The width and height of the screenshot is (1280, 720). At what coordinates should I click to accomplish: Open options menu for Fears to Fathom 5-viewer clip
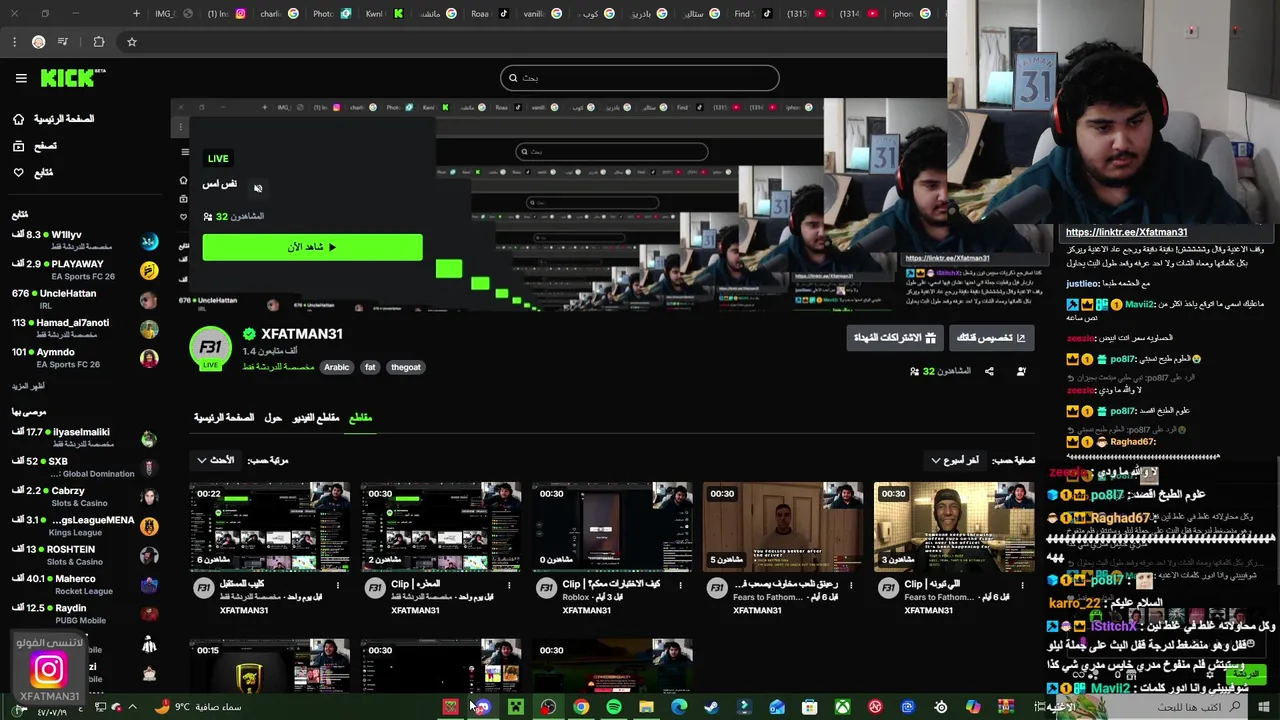click(851, 585)
